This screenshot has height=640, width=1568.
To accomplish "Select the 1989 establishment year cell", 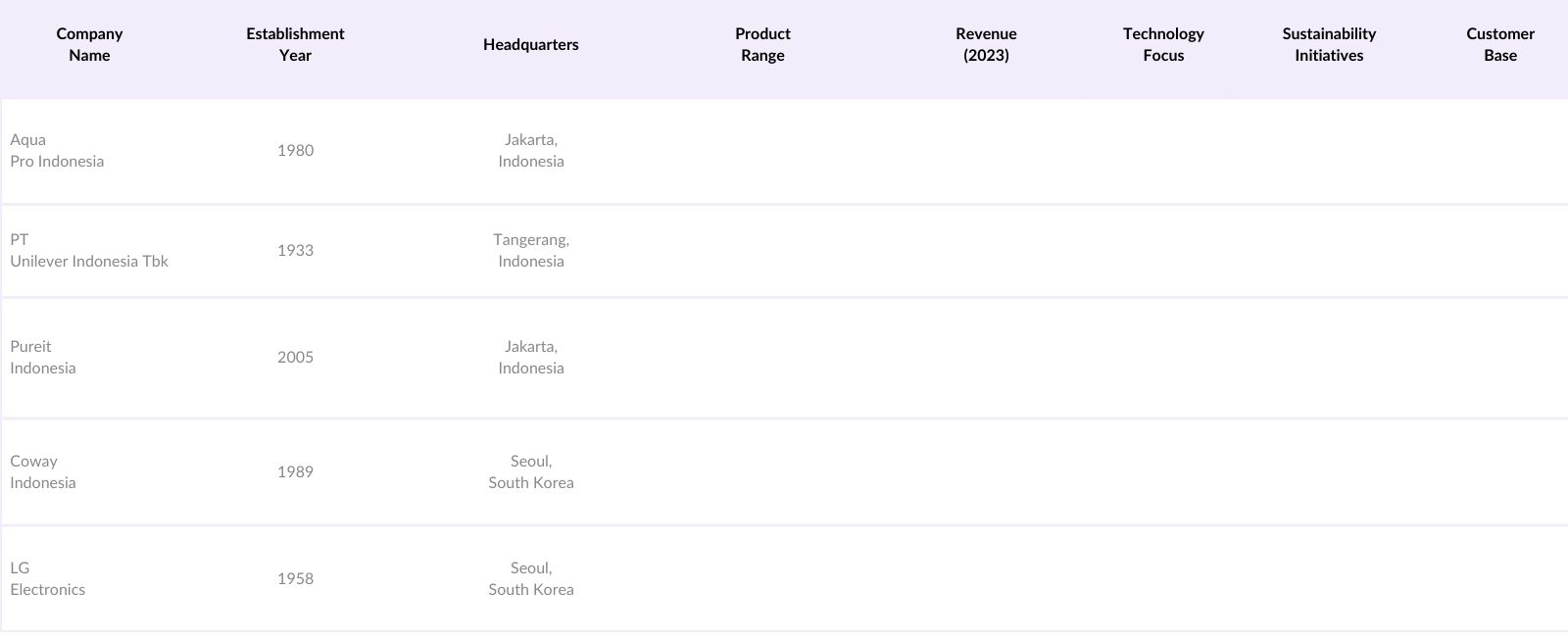I will coord(295,472).
